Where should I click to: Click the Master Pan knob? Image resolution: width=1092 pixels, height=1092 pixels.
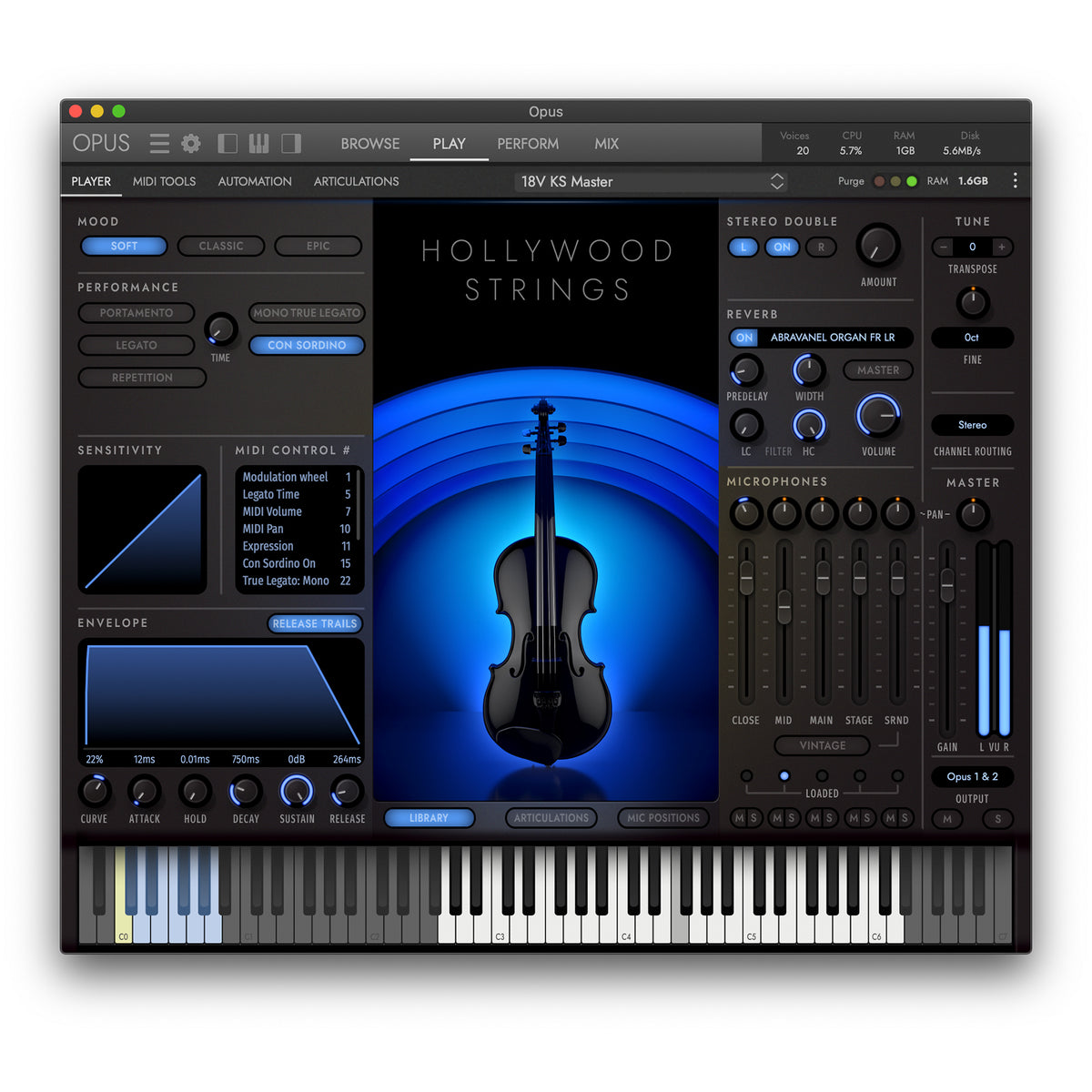click(x=973, y=515)
